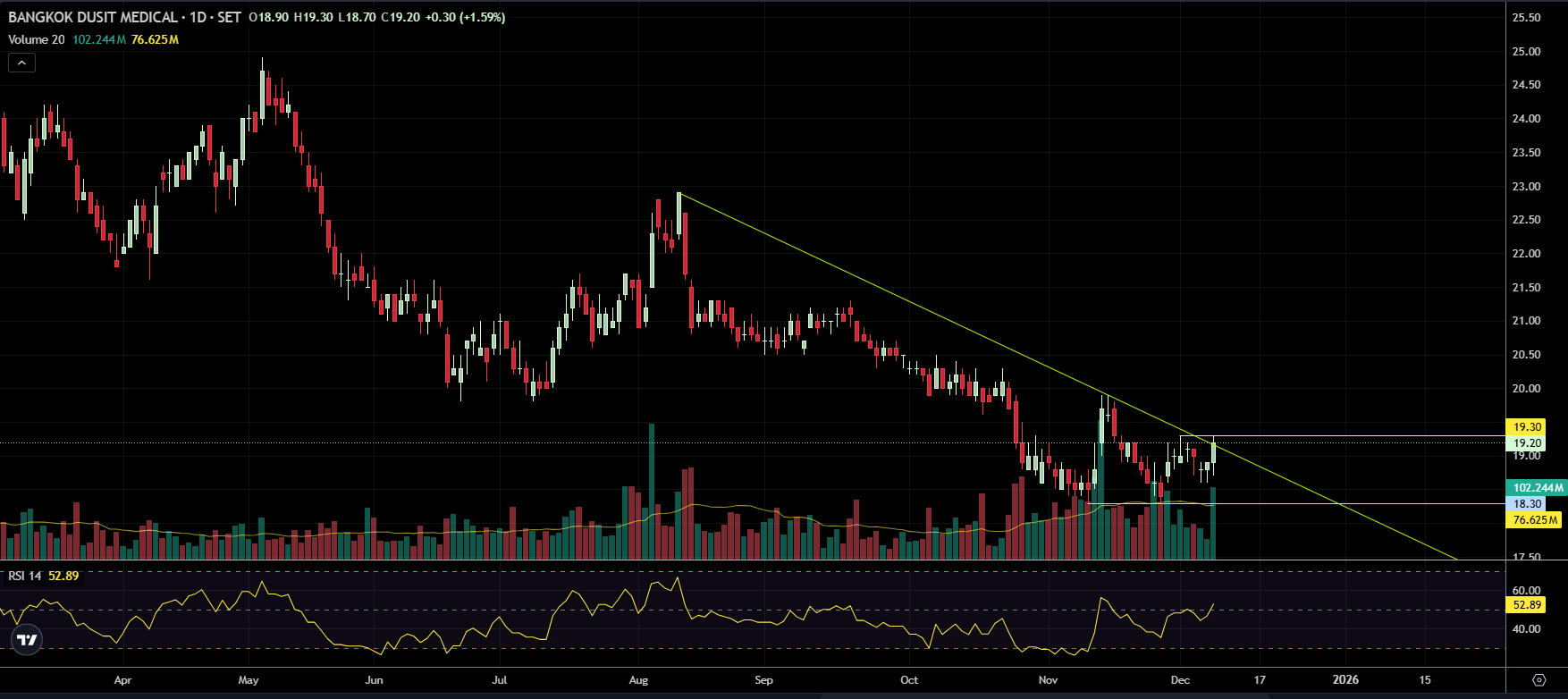Click the L18.70 low value in the header

[357, 17]
